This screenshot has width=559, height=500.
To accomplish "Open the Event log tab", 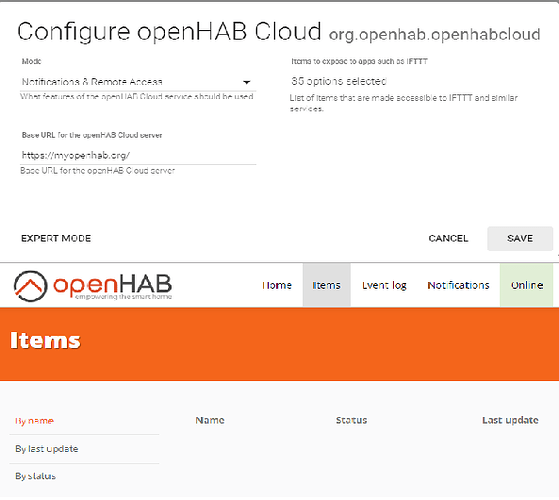I will [384, 285].
